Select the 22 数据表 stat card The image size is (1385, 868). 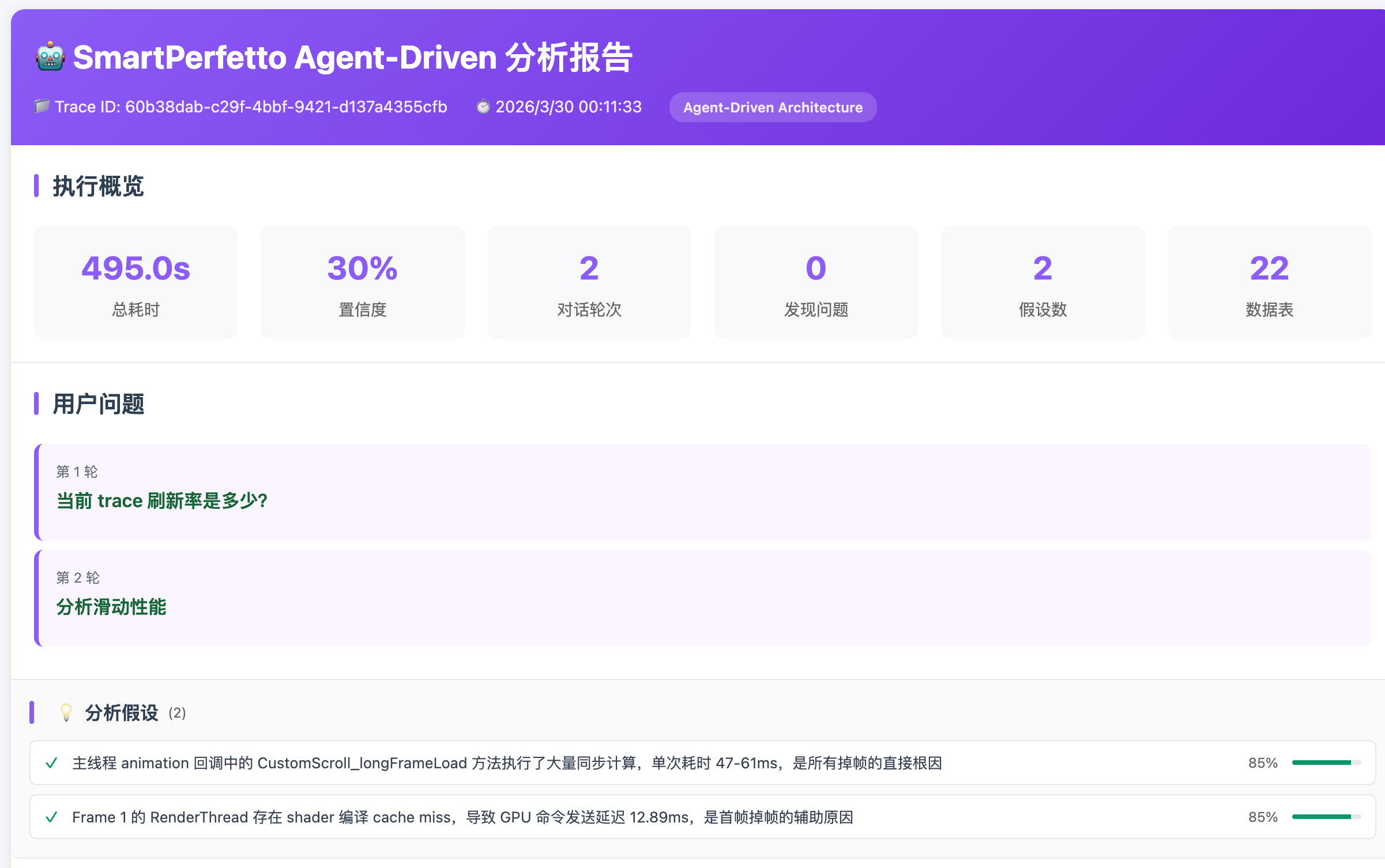coord(1269,282)
